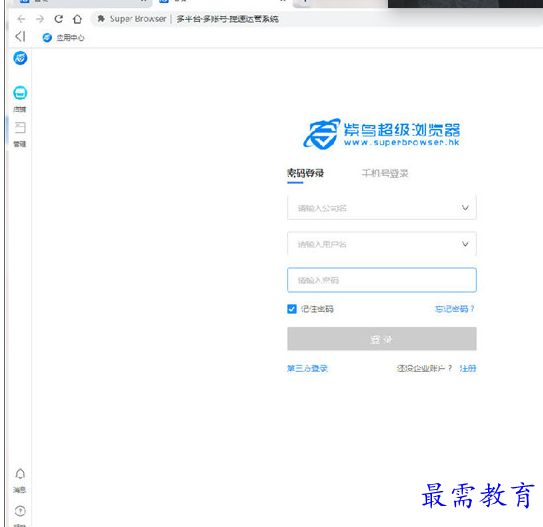Click the Super Browser logo in the sidebar
This screenshot has height=527, width=543.
point(20,58)
